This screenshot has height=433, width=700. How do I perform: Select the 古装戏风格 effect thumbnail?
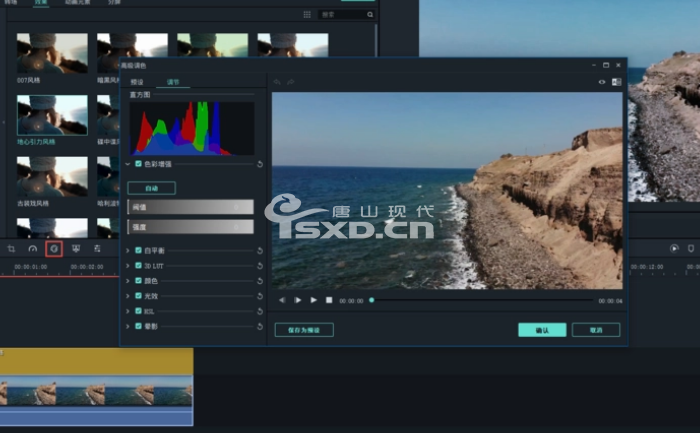[52, 176]
